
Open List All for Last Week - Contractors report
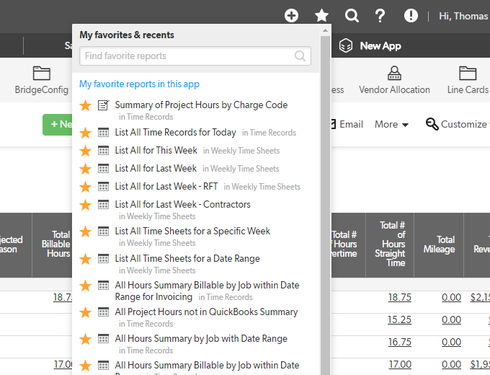click(183, 204)
